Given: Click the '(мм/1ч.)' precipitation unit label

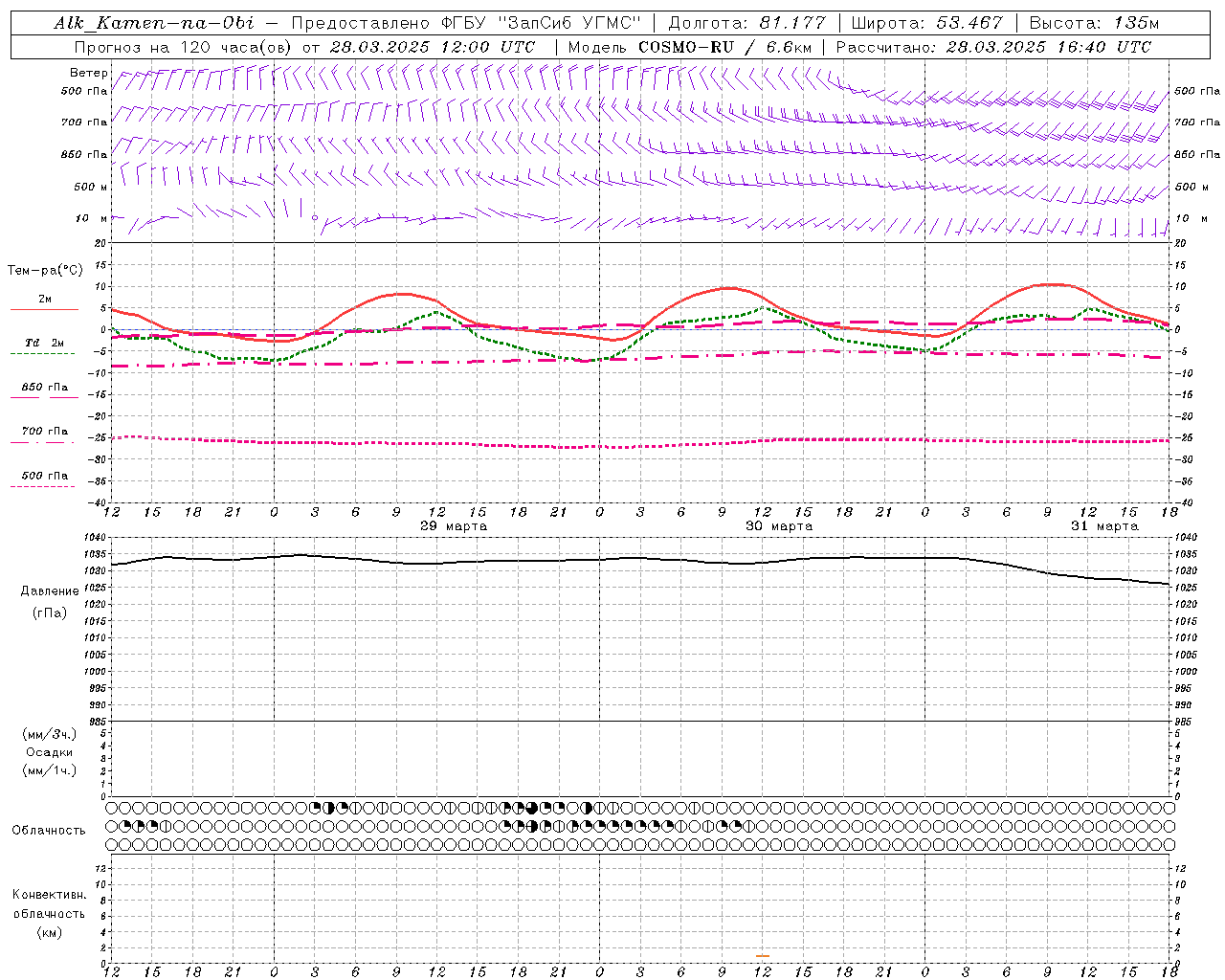Looking at the screenshot, I should pyautogui.click(x=50, y=770).
